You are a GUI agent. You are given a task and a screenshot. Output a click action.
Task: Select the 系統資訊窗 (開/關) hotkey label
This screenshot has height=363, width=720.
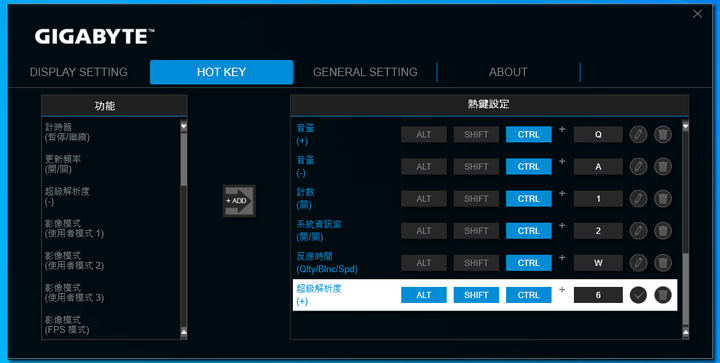point(319,231)
